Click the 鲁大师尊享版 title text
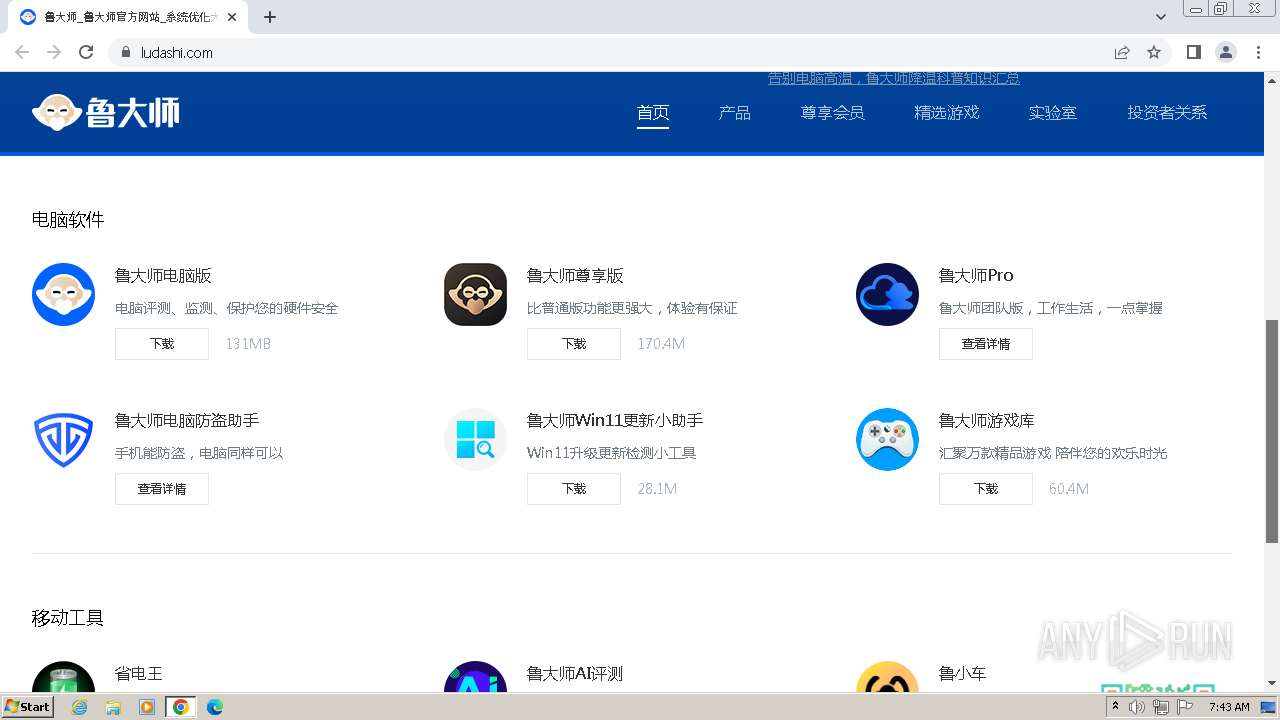 tap(575, 275)
